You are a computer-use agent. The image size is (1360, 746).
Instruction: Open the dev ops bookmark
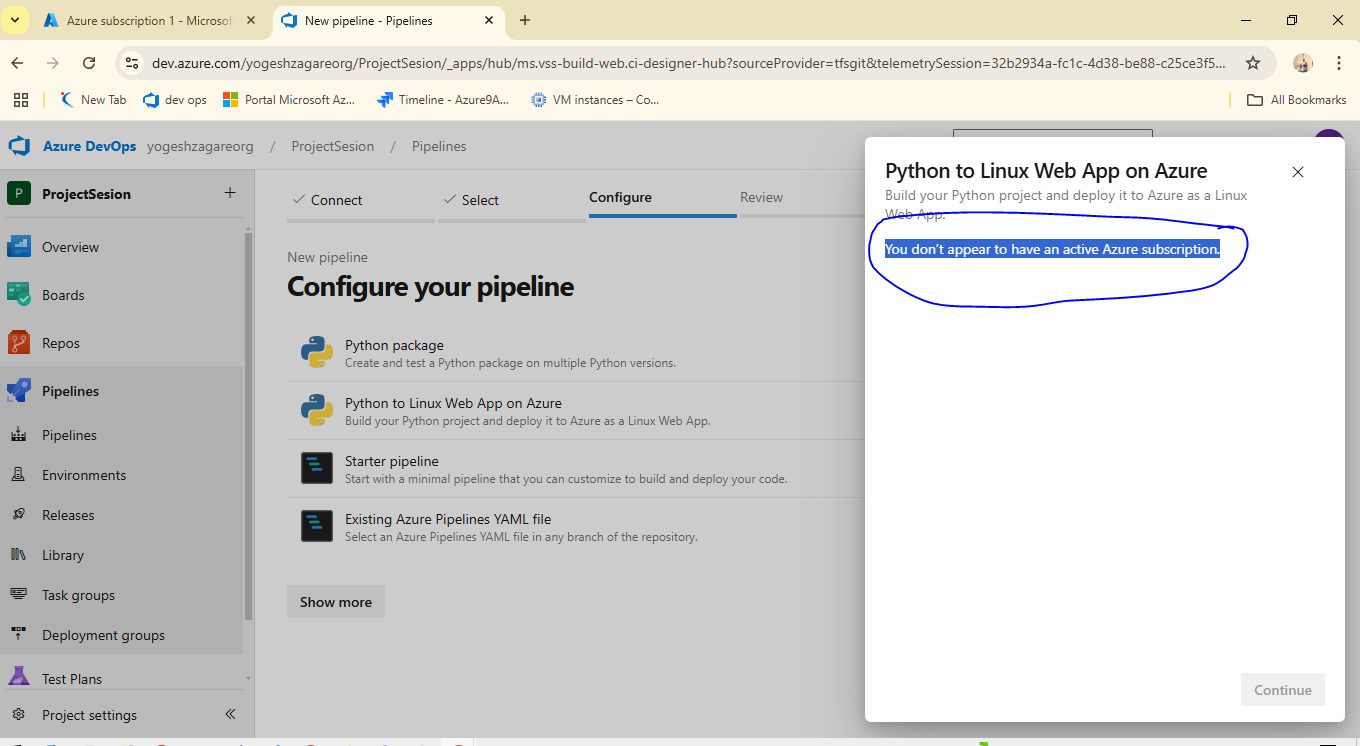(x=175, y=100)
